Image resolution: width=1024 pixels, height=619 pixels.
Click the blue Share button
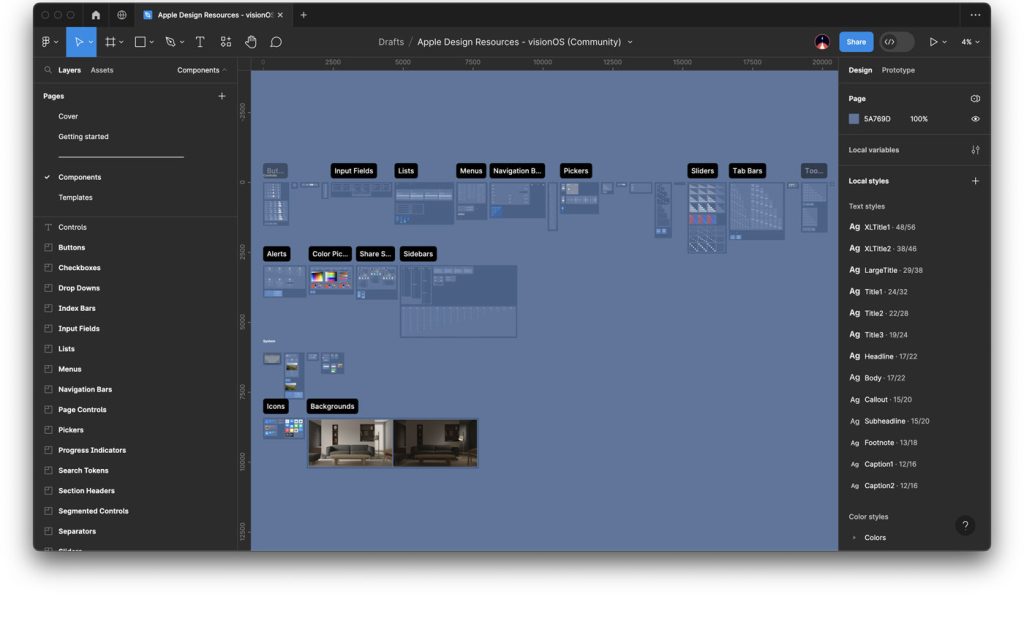click(856, 42)
